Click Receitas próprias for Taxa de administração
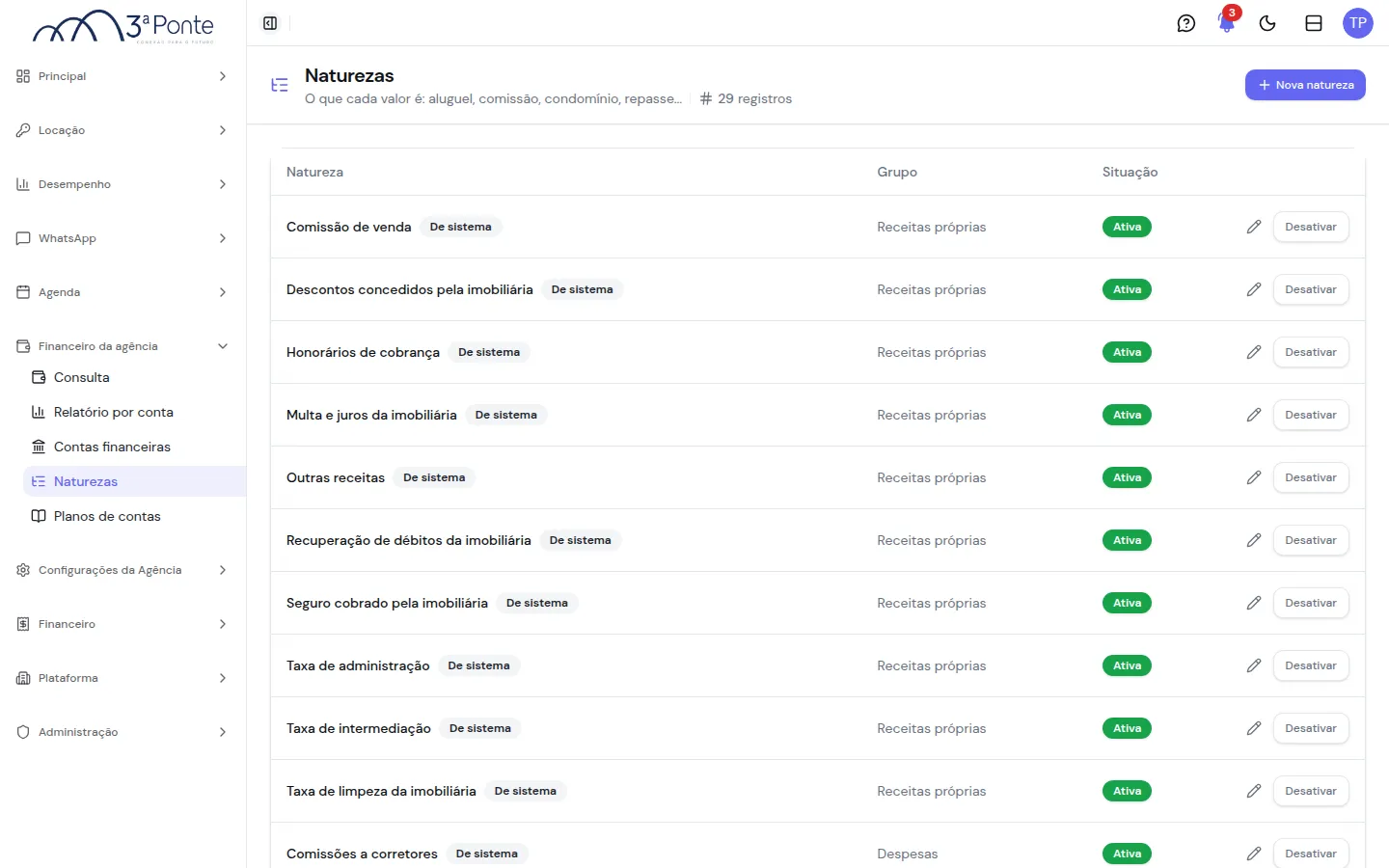The image size is (1389, 868). click(x=932, y=665)
